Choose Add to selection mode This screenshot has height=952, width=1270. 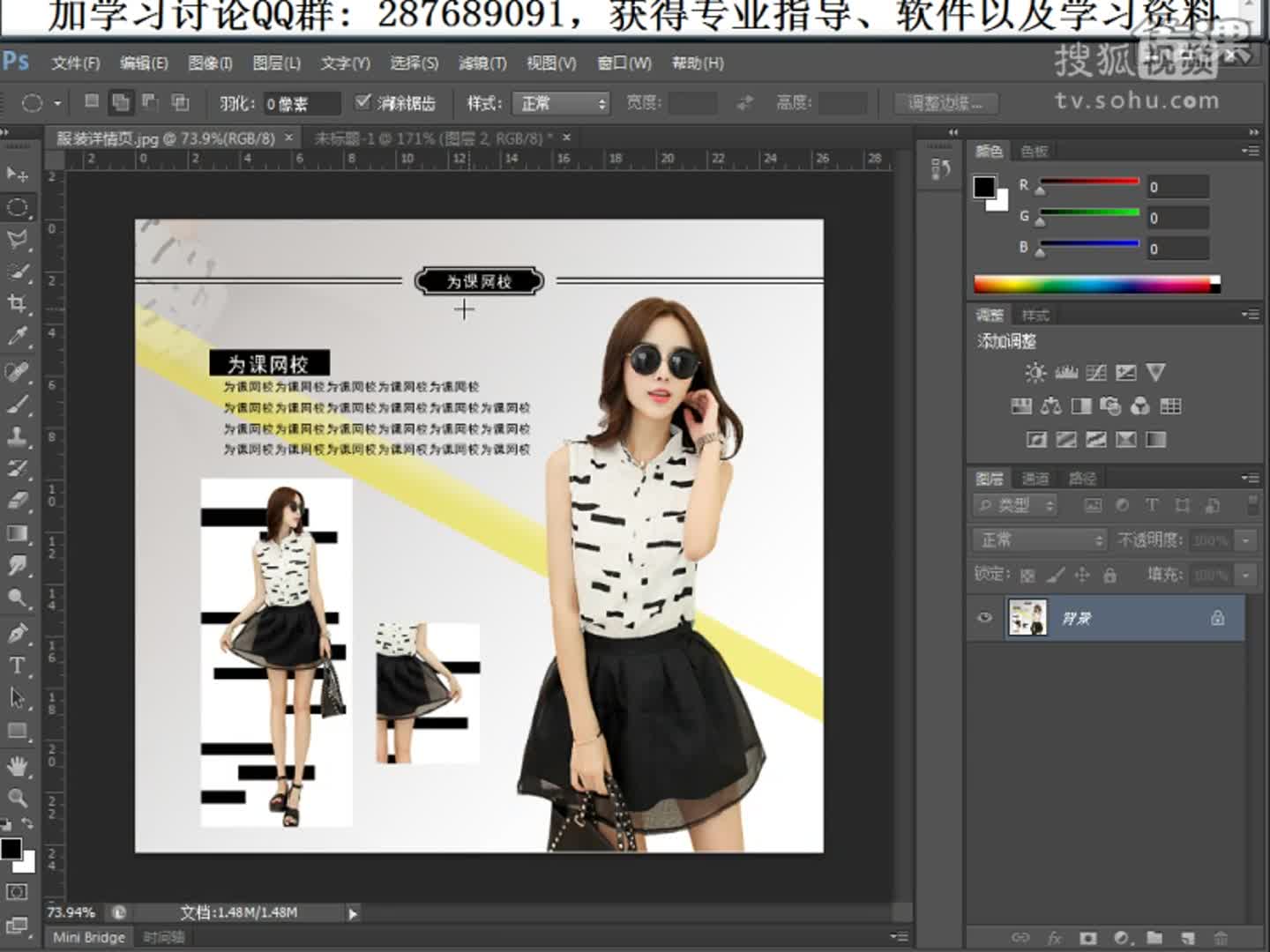121,102
